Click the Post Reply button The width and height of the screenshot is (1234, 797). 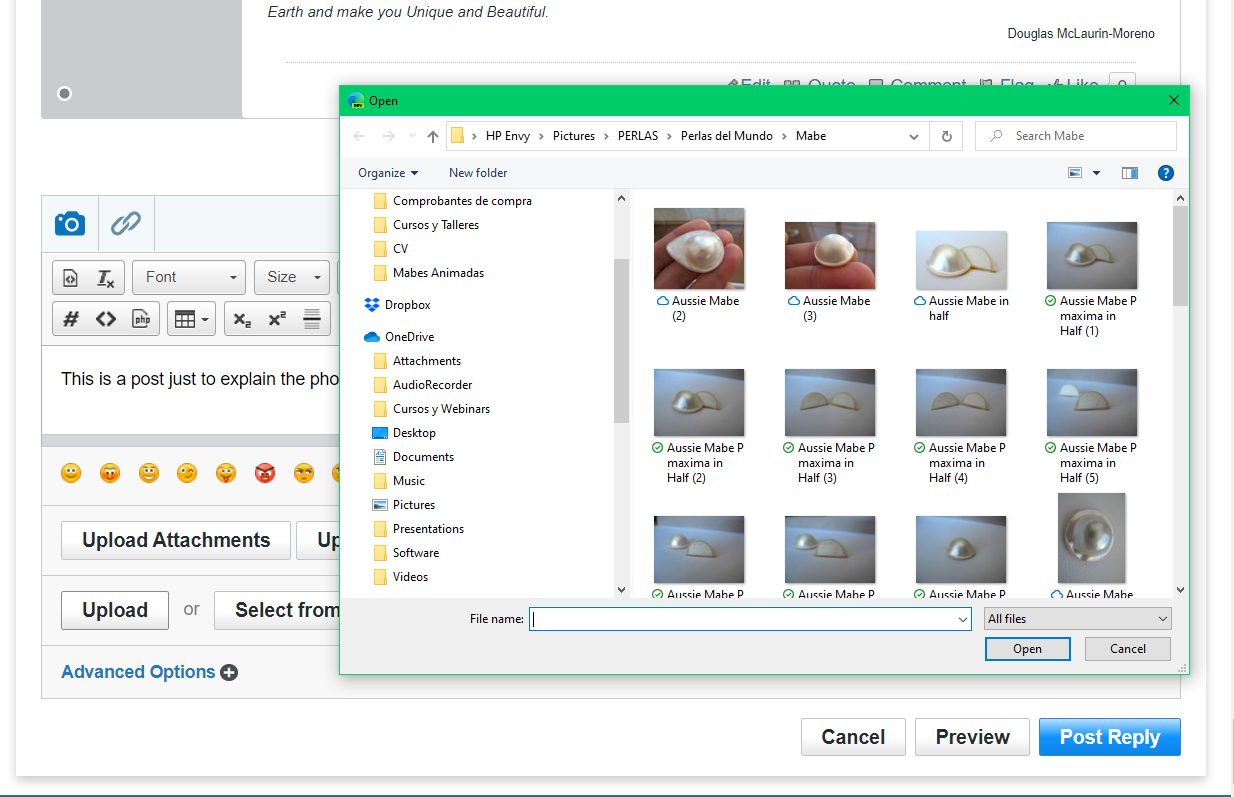1110,737
